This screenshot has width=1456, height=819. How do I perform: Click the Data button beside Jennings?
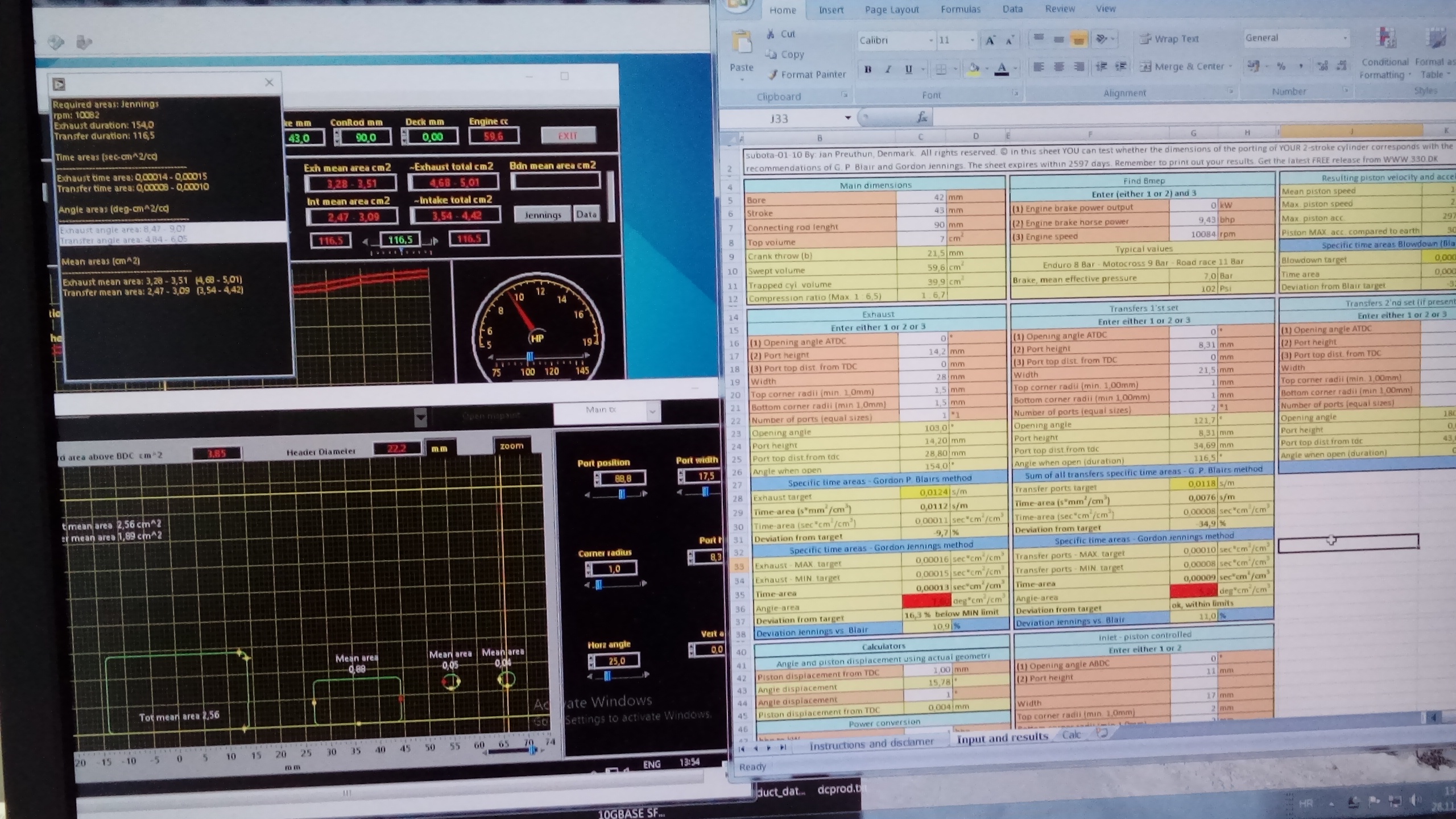click(x=586, y=214)
